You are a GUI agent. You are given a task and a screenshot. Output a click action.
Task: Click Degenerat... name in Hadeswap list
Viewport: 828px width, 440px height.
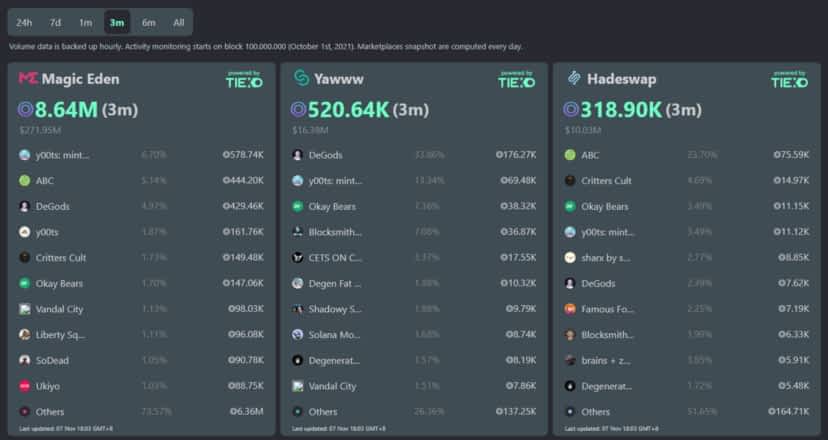606,386
